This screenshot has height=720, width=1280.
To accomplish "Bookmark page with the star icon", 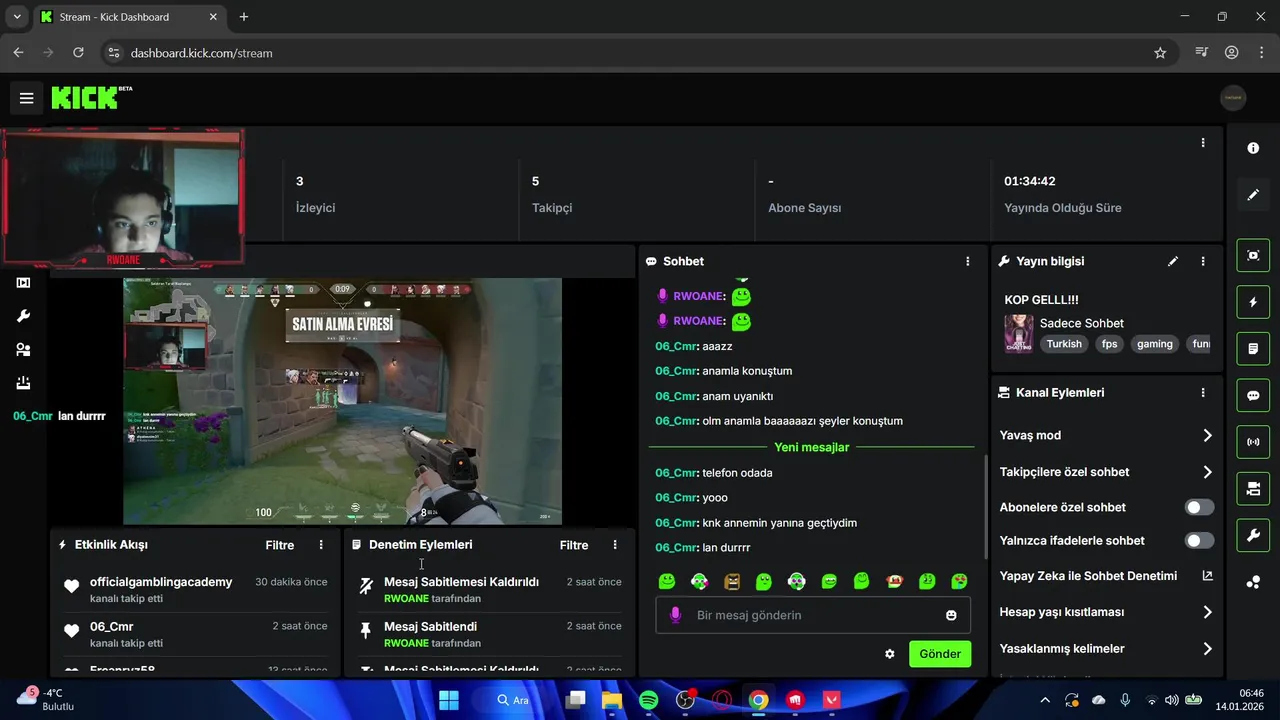I will (1160, 53).
